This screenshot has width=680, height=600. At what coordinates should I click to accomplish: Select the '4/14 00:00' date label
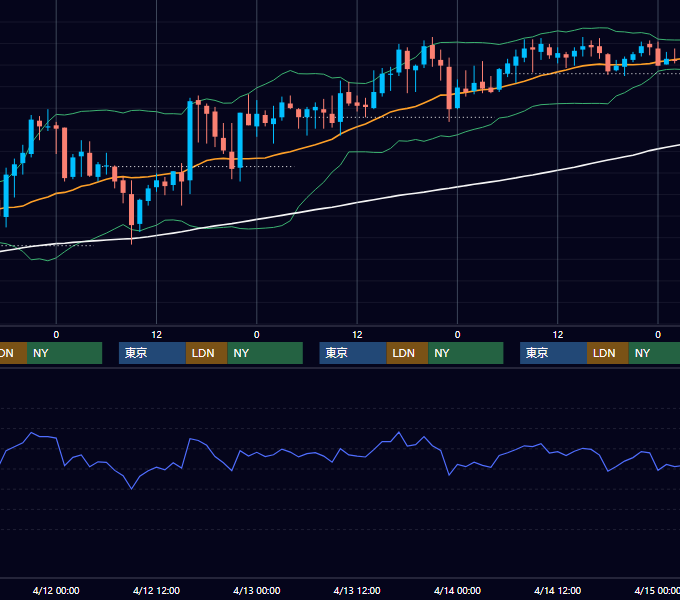pyautogui.click(x=457, y=590)
